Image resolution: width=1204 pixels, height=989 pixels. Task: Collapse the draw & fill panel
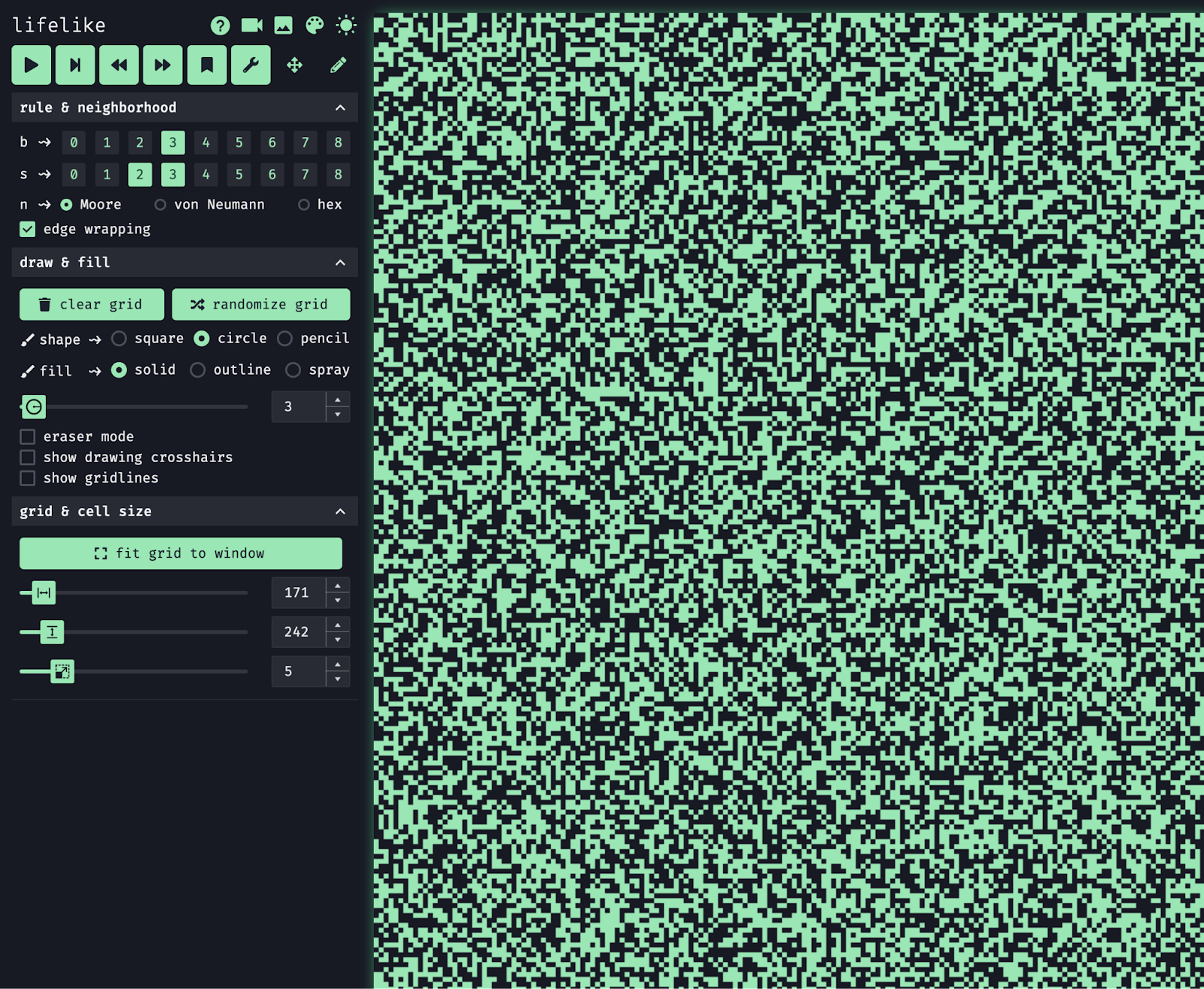click(340, 263)
